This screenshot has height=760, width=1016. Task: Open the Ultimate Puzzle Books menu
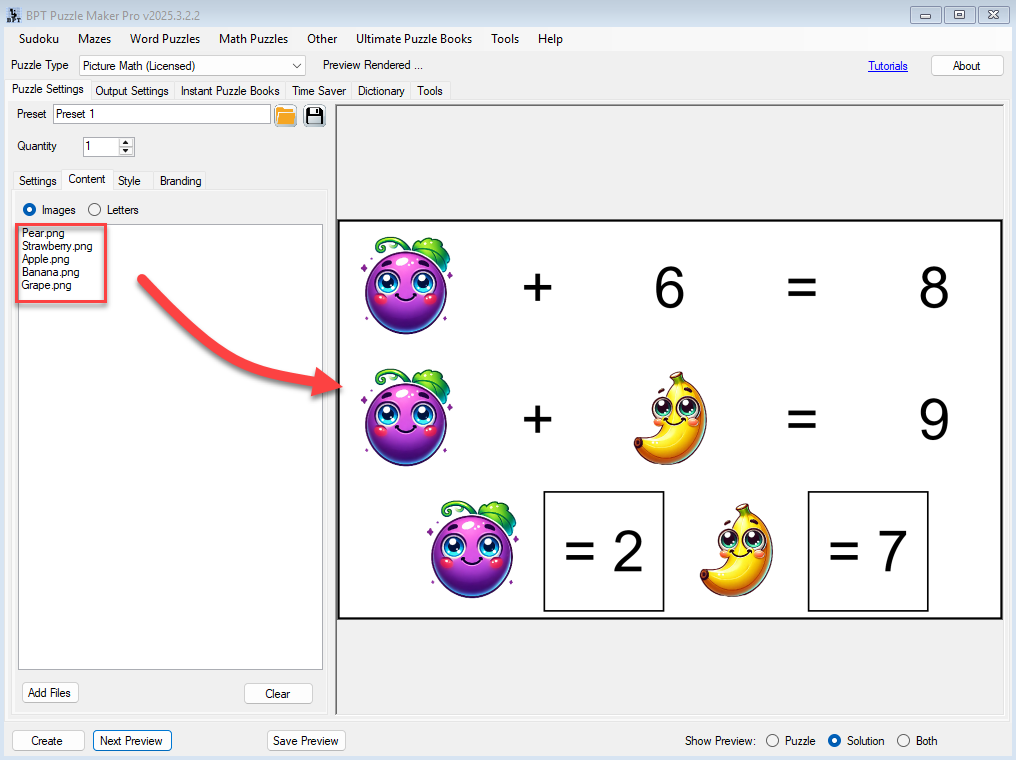(413, 39)
